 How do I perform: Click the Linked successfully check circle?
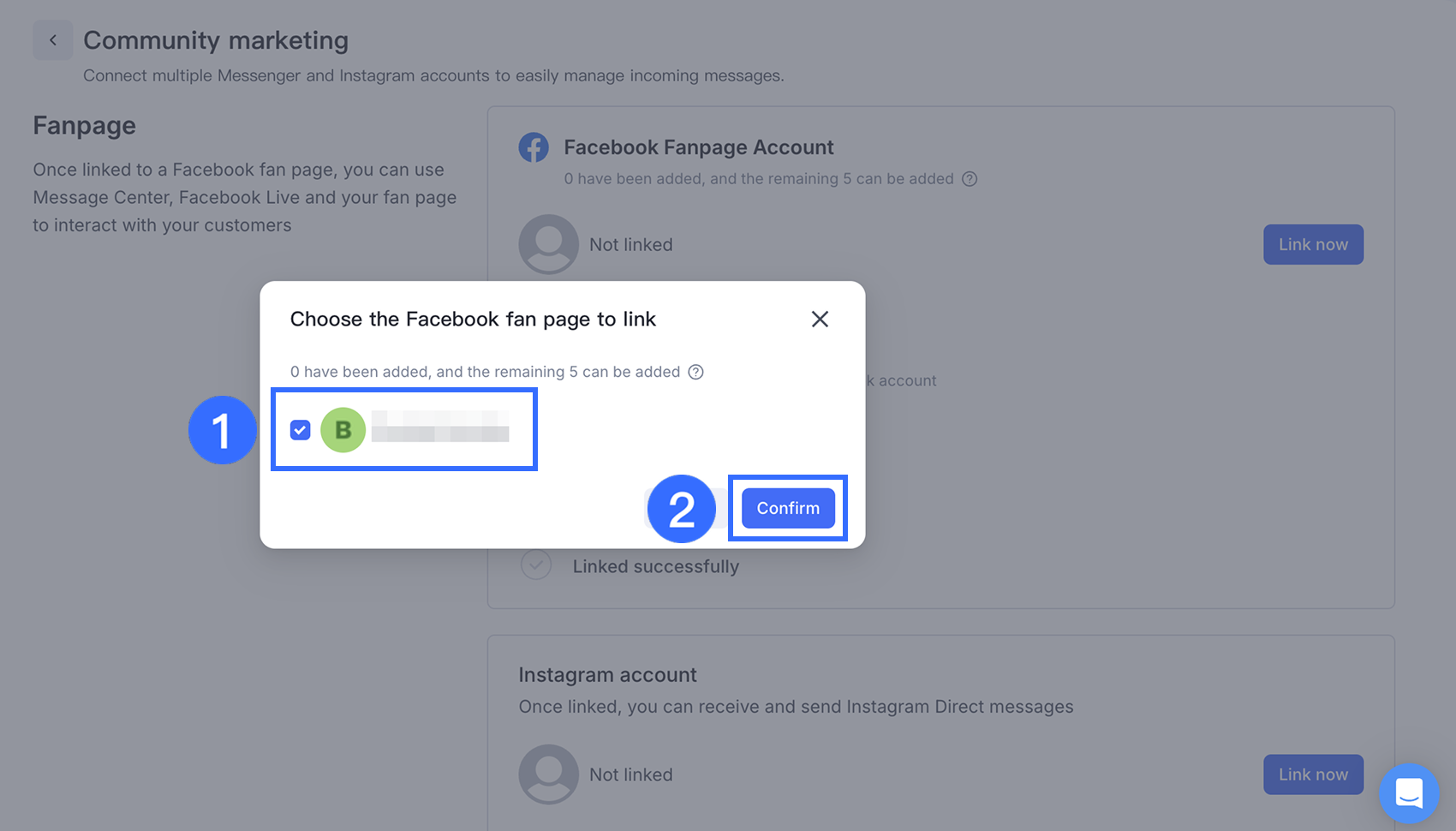point(536,565)
